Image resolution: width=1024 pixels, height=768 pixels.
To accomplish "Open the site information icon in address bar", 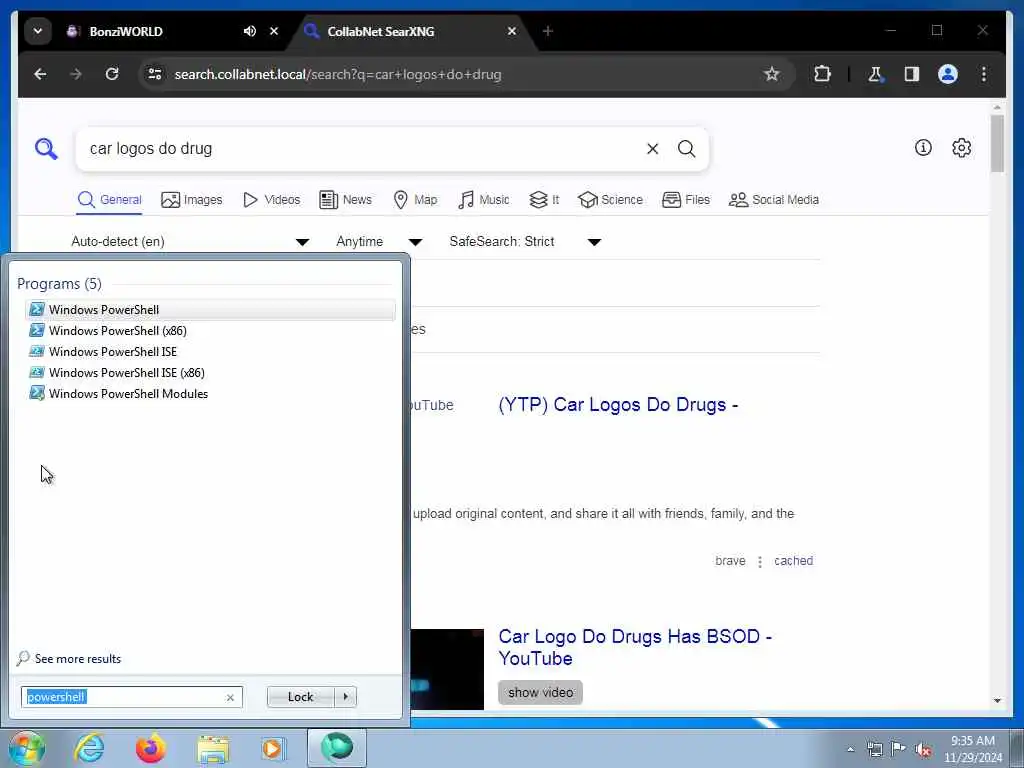I will click(x=155, y=74).
